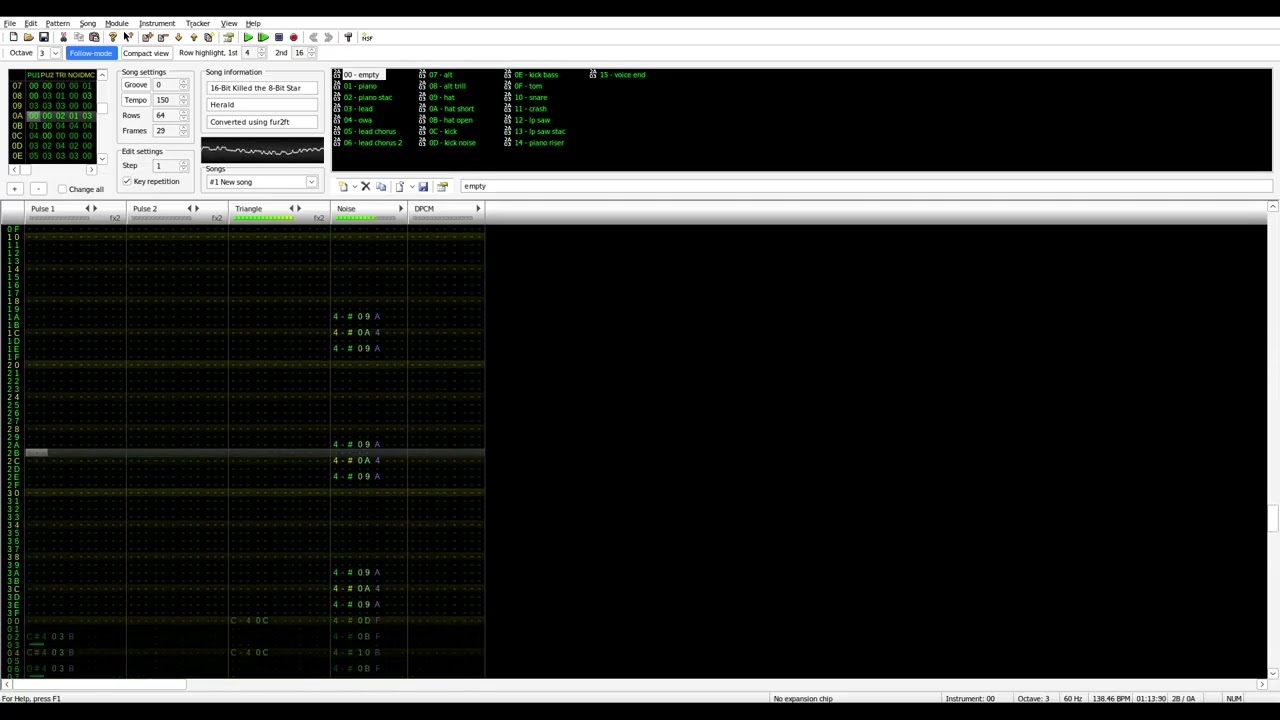This screenshot has height=720, width=1280.
Task: Play the song with the green arrow
Action: pos(248,37)
